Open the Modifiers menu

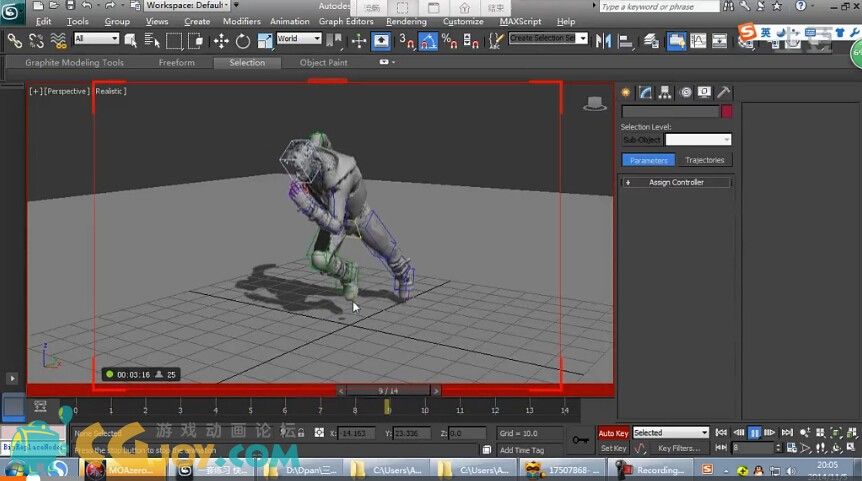(242, 21)
